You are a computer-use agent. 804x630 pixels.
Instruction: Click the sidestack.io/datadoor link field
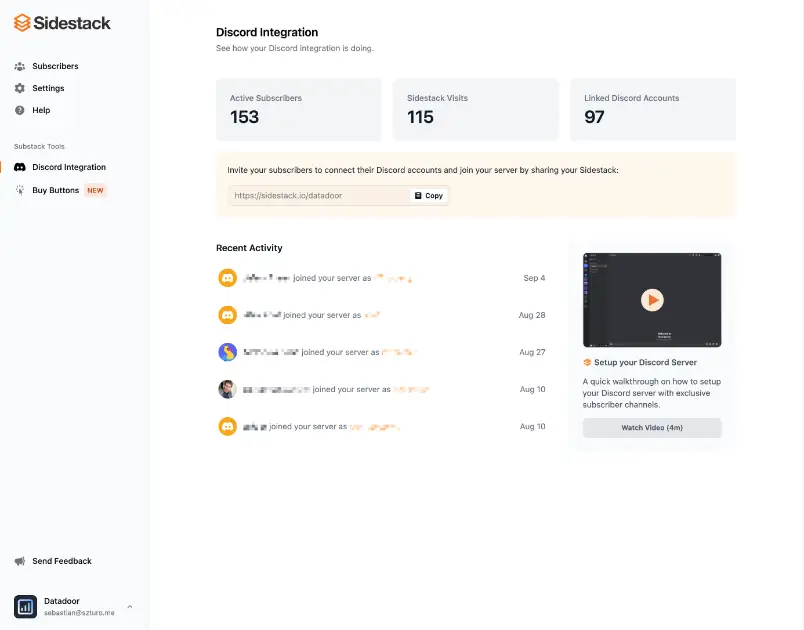point(300,195)
